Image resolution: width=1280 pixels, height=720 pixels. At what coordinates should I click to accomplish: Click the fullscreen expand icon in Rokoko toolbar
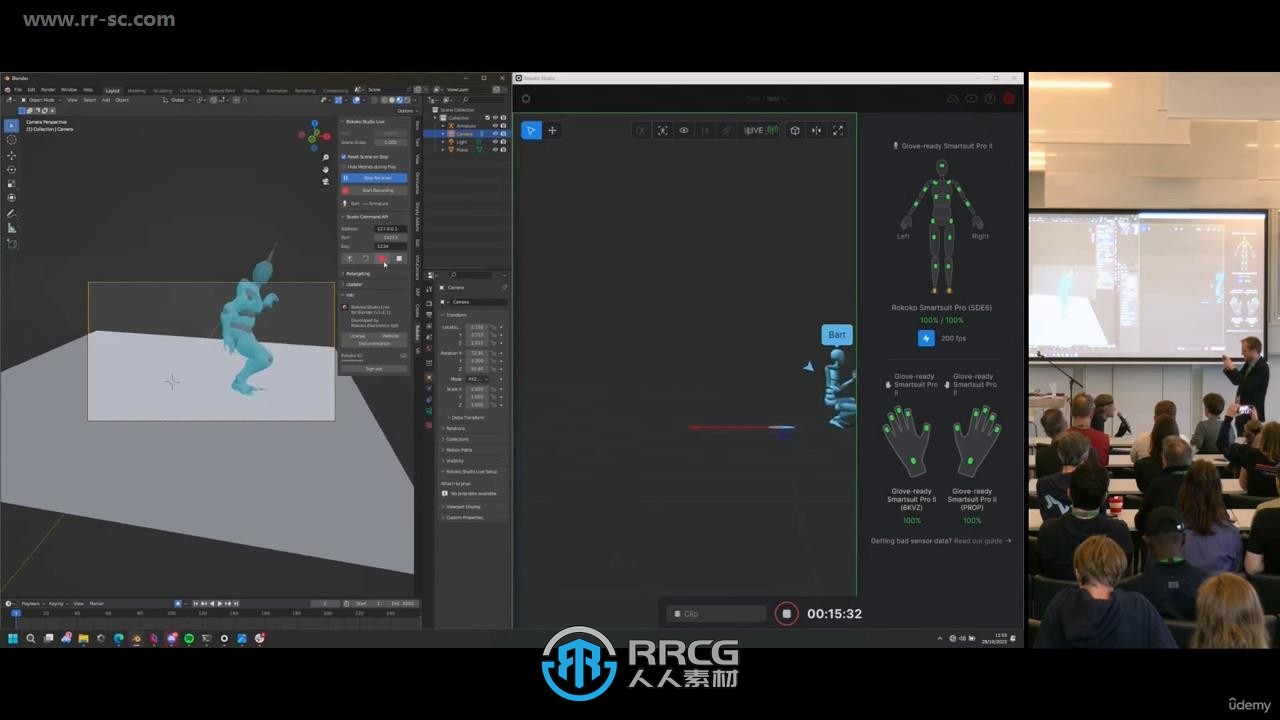[x=838, y=130]
